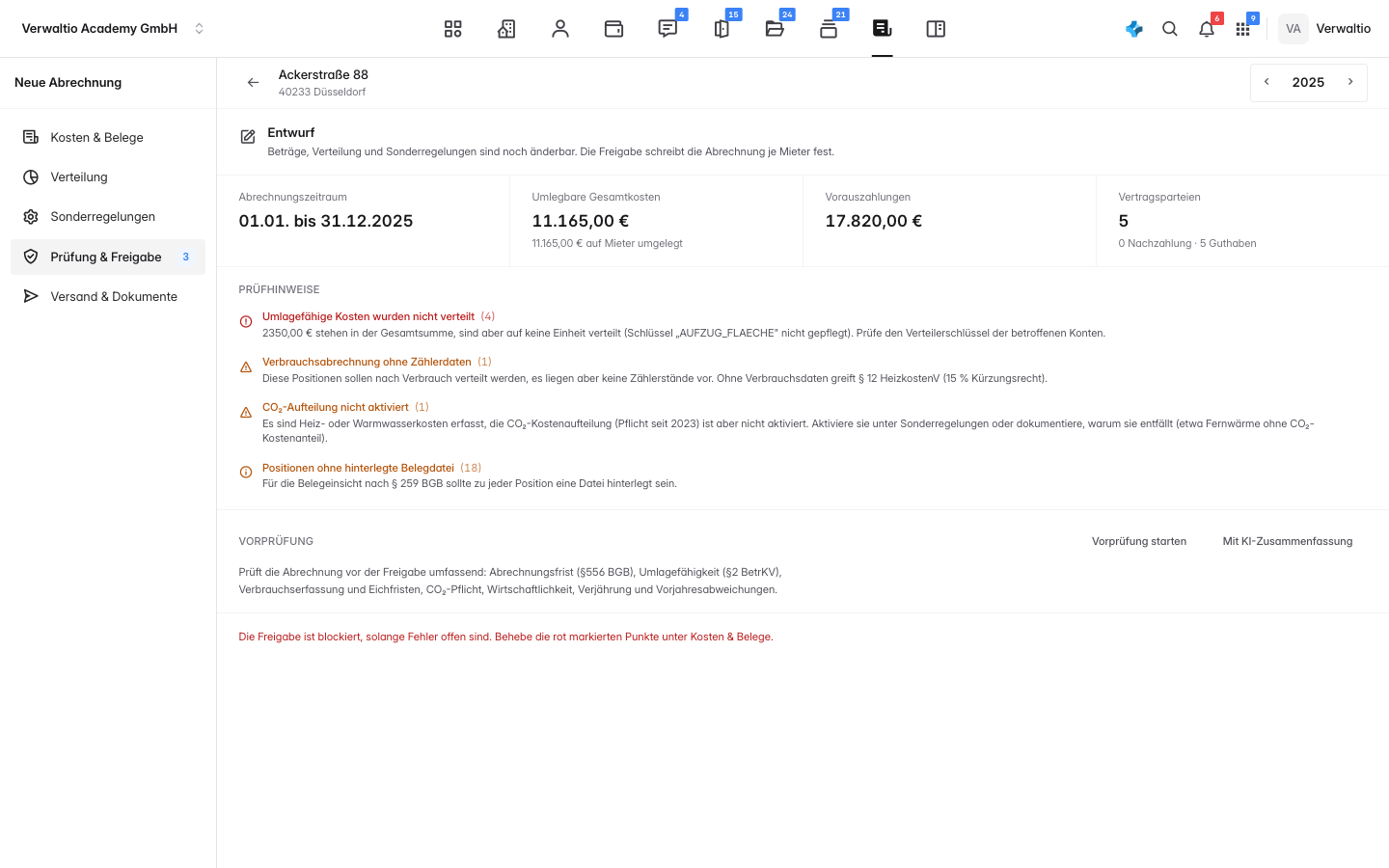Click the 2025 year label
Screen dimensions: 1389x868
pos(1308,82)
